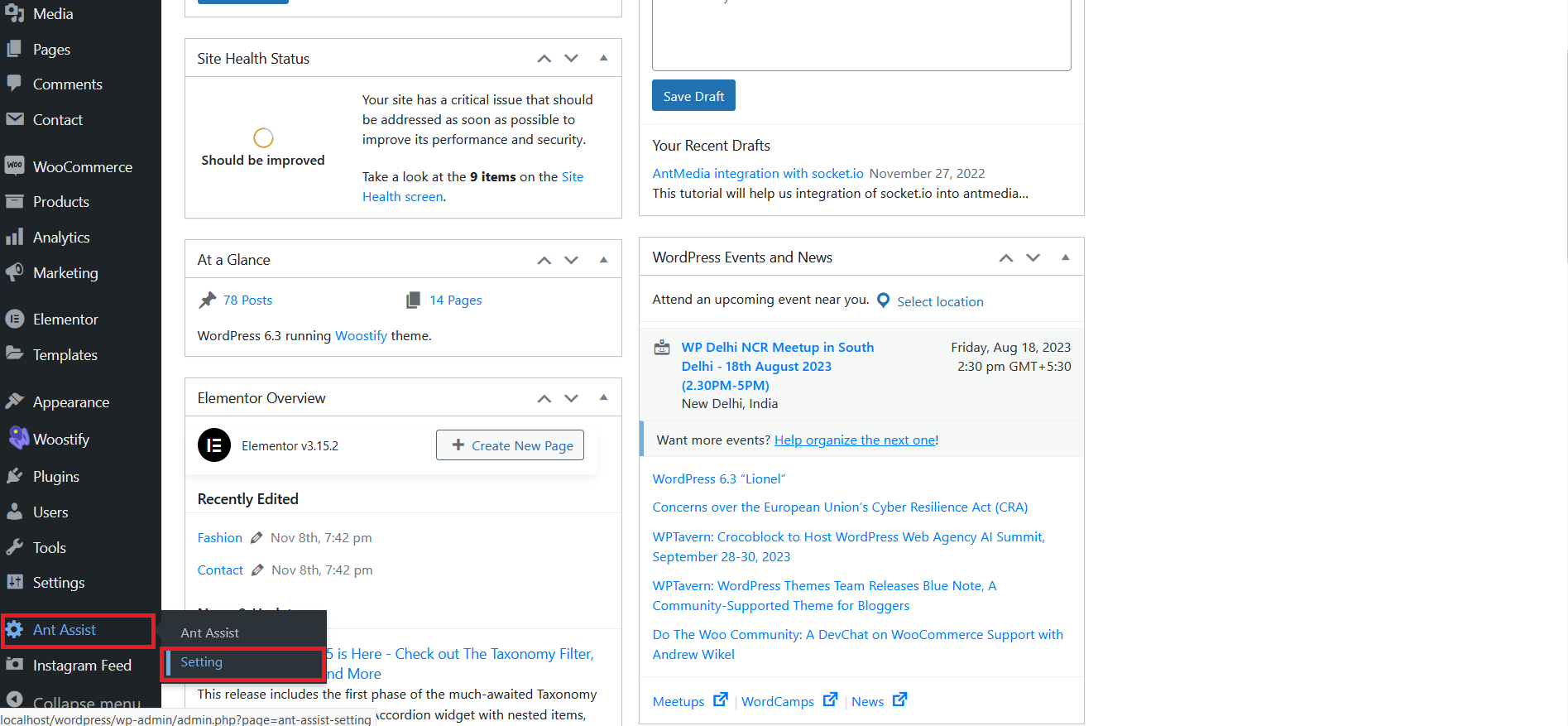Click the external link icon beside Meetups
The image size is (1568, 726).
721,700
